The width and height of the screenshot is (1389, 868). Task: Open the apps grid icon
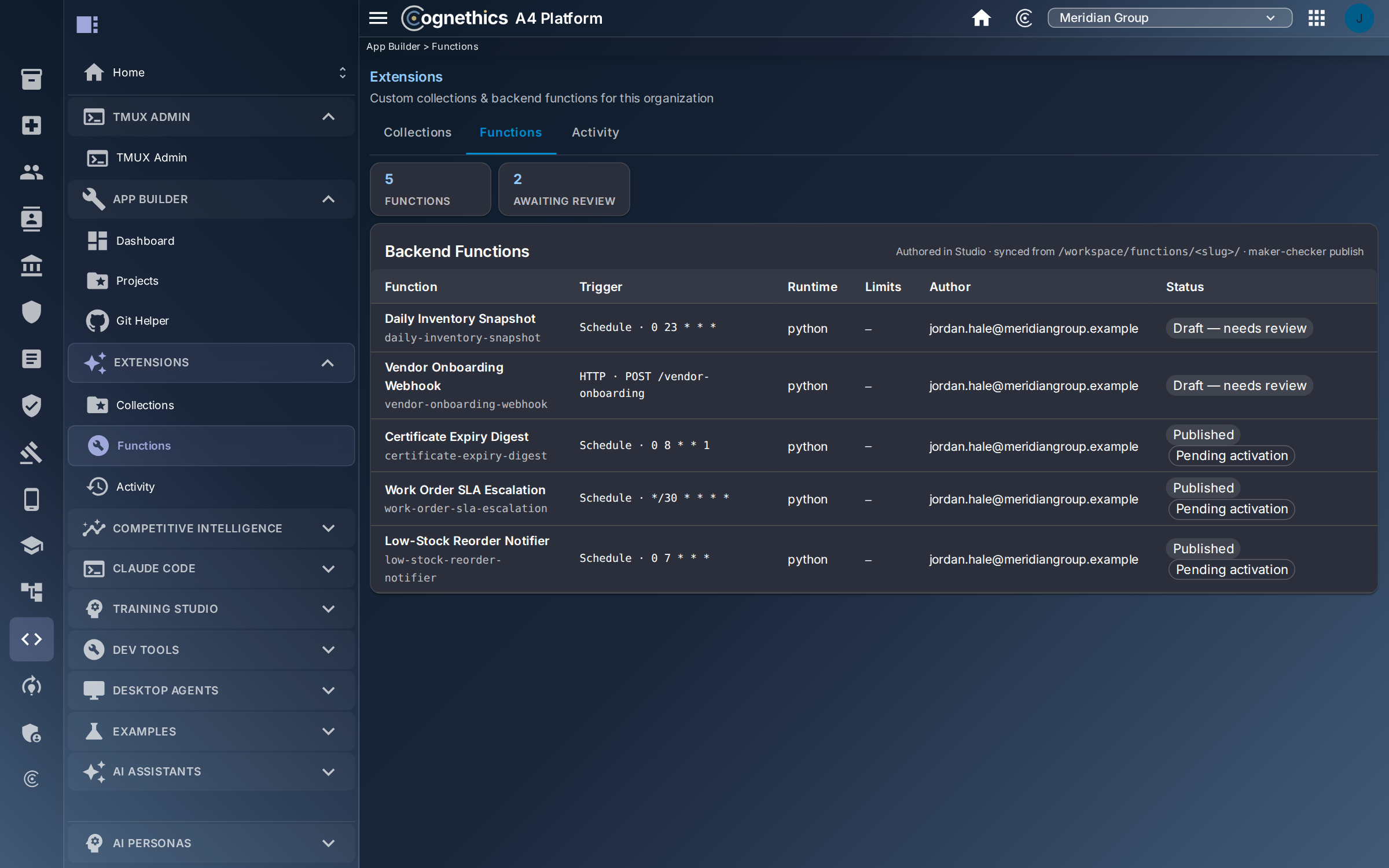pyautogui.click(x=1317, y=18)
